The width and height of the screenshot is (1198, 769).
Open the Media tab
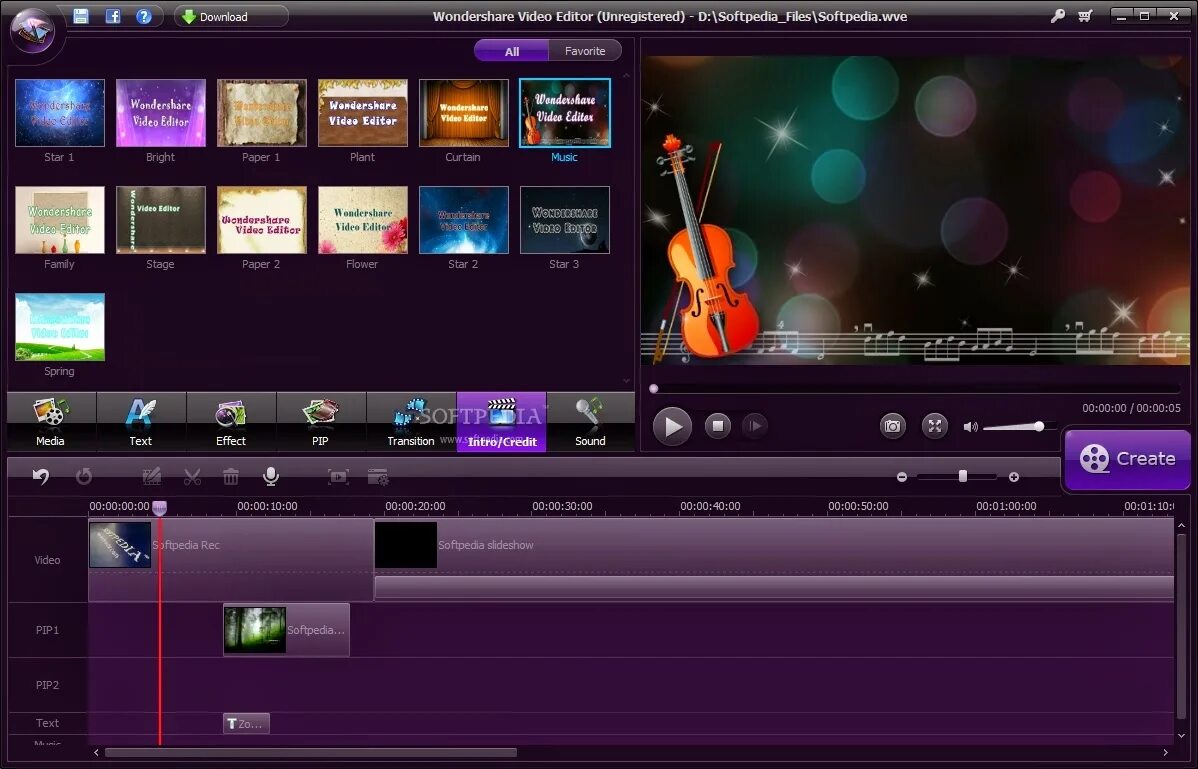(x=51, y=422)
